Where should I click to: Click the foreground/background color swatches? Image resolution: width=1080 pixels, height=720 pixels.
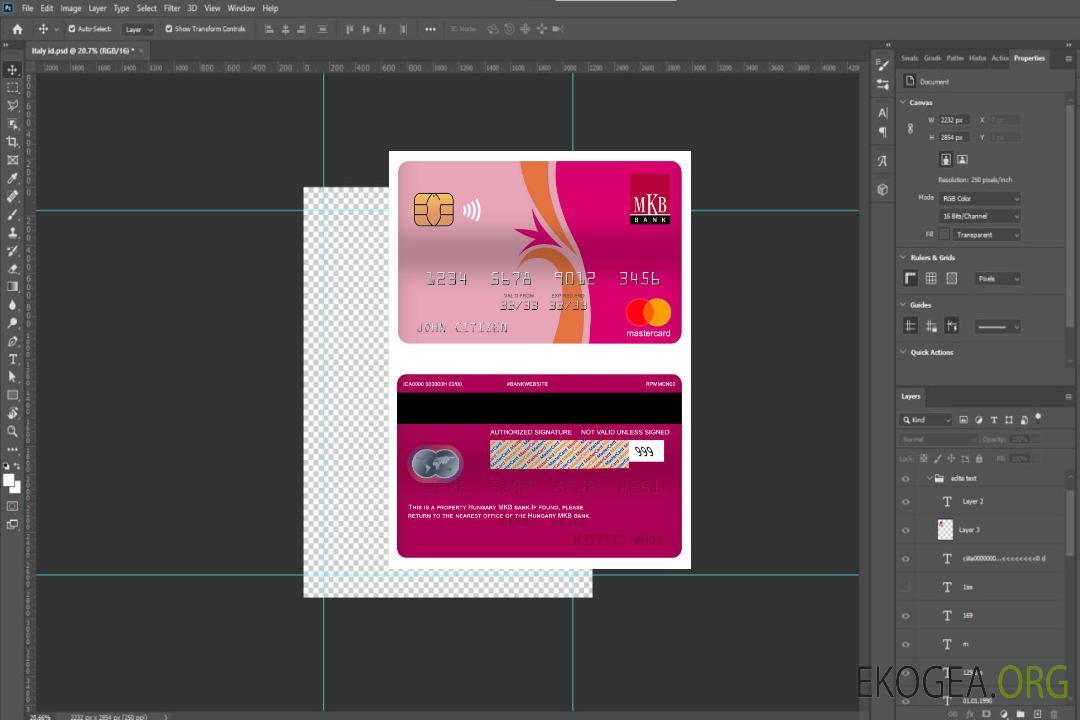coord(12,484)
